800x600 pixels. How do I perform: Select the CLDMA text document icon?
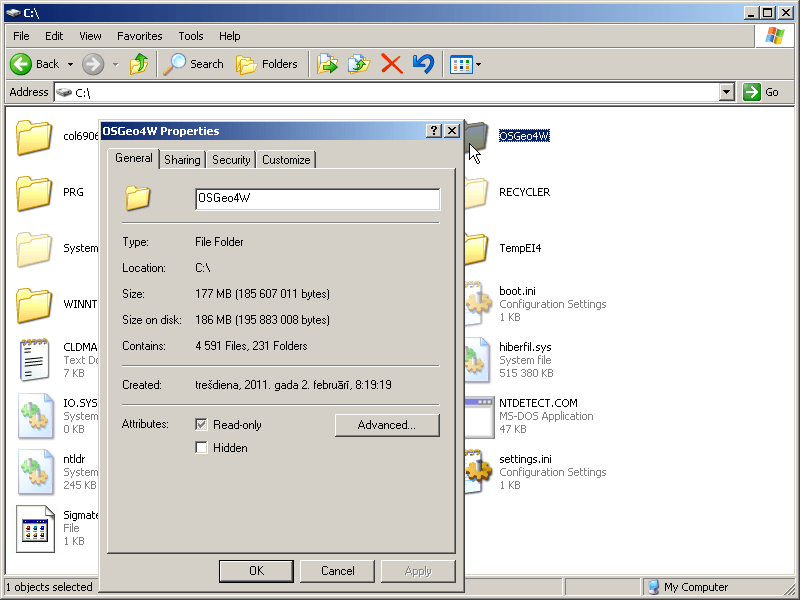pyautogui.click(x=35, y=360)
